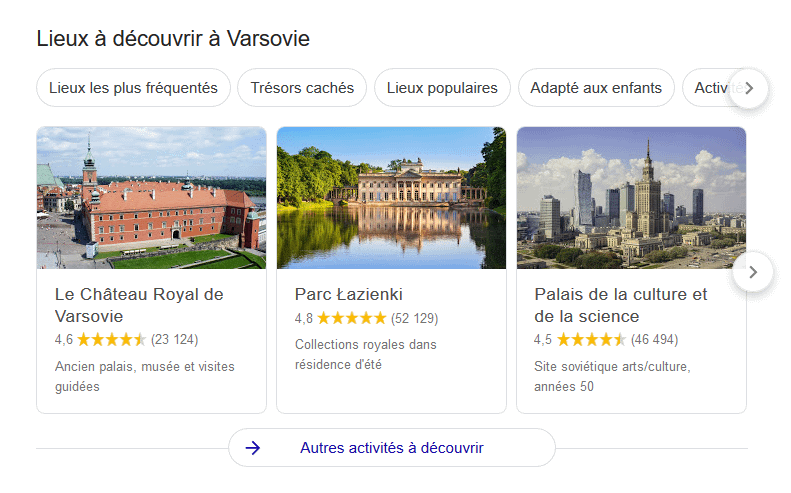Open the Palais de la culture skyline photo
This screenshot has height=493, width=791.
pyautogui.click(x=631, y=198)
